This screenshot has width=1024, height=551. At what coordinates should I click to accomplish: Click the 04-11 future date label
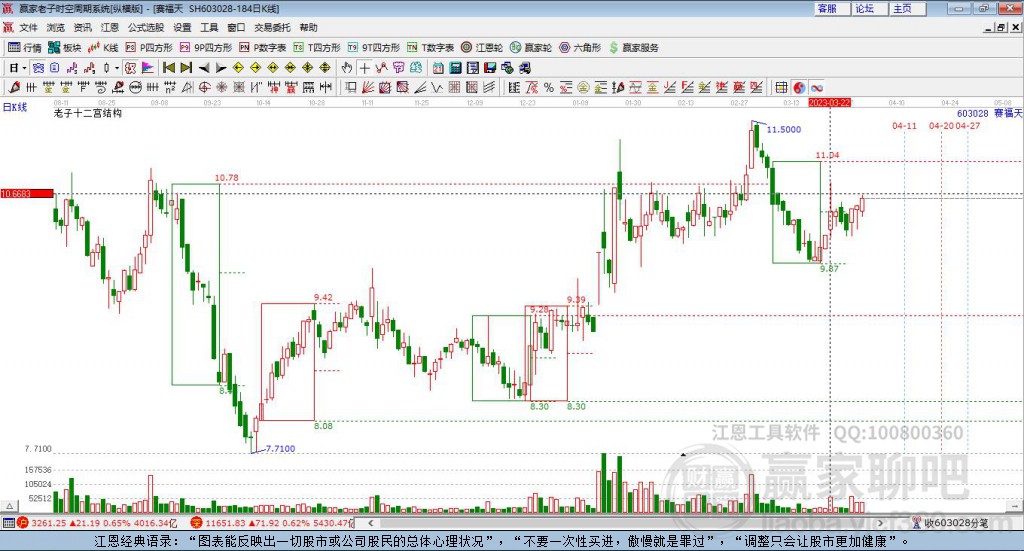[904, 125]
